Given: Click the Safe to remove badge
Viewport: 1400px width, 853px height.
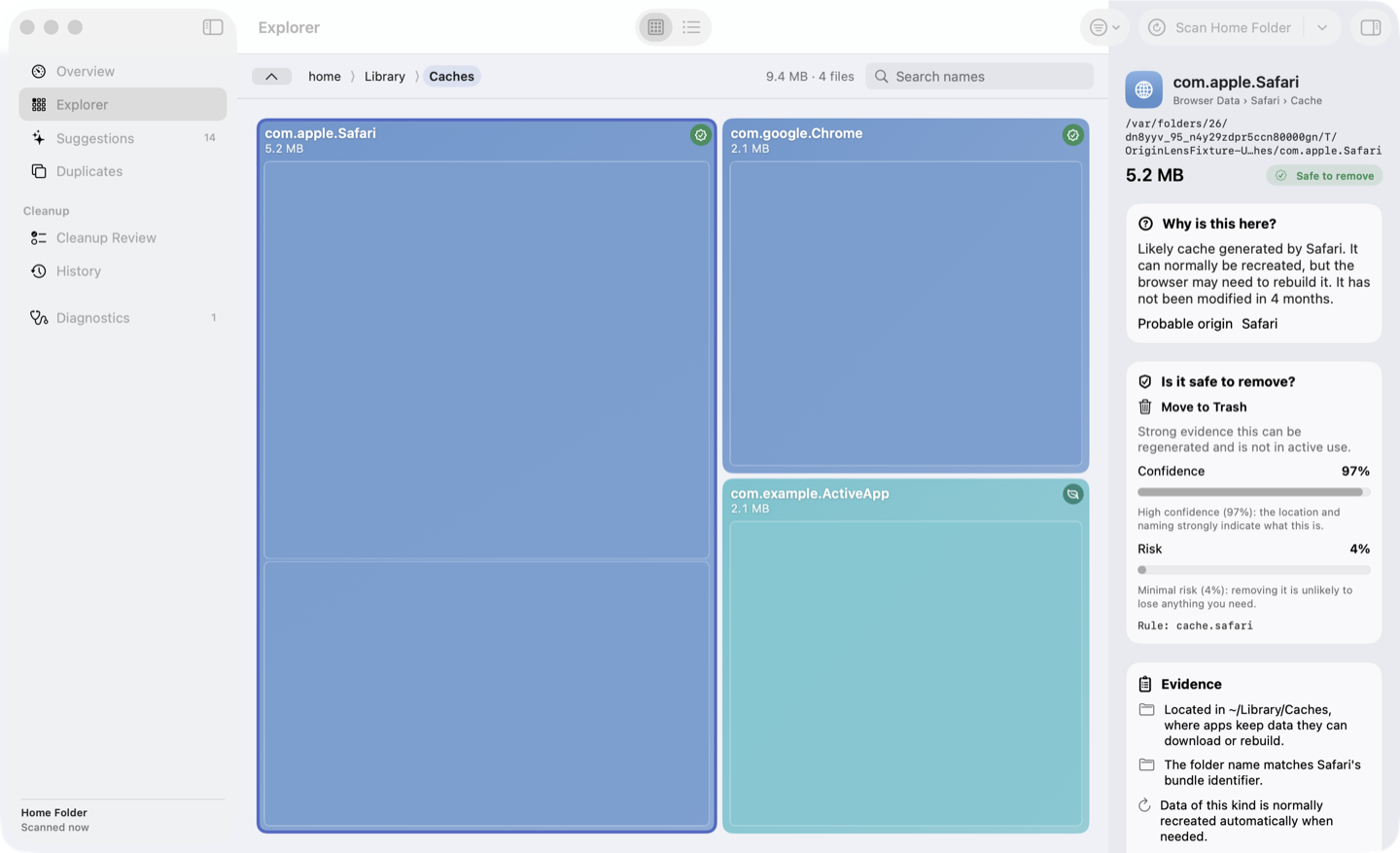Looking at the screenshot, I should (x=1324, y=176).
